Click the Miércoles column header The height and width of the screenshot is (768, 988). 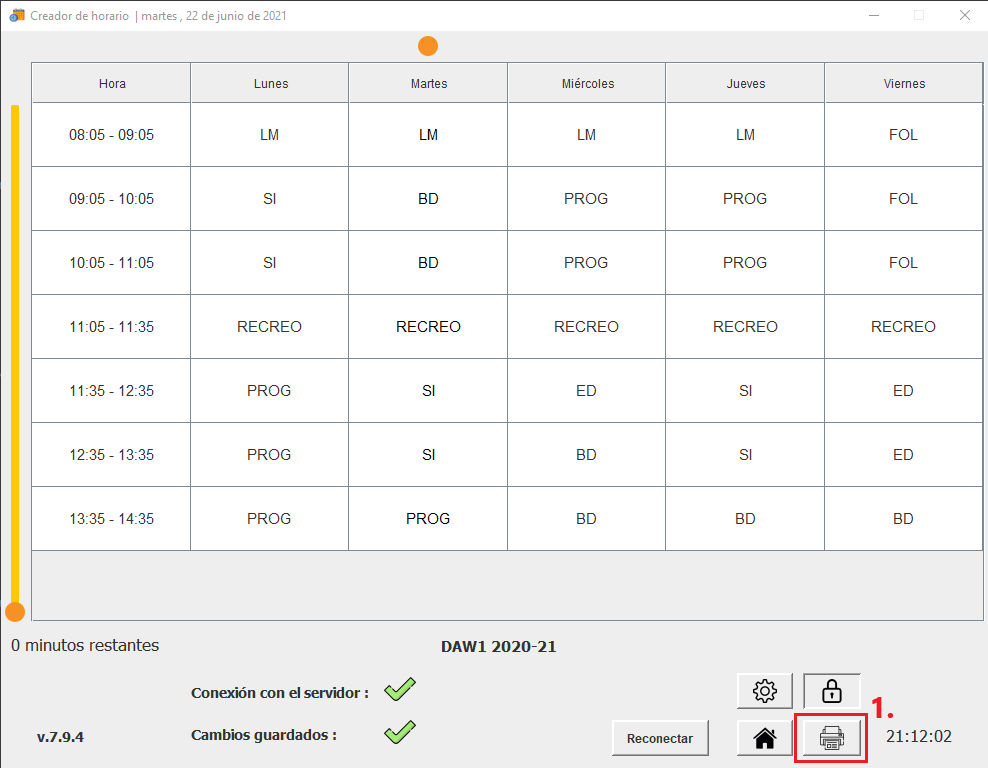[587, 84]
